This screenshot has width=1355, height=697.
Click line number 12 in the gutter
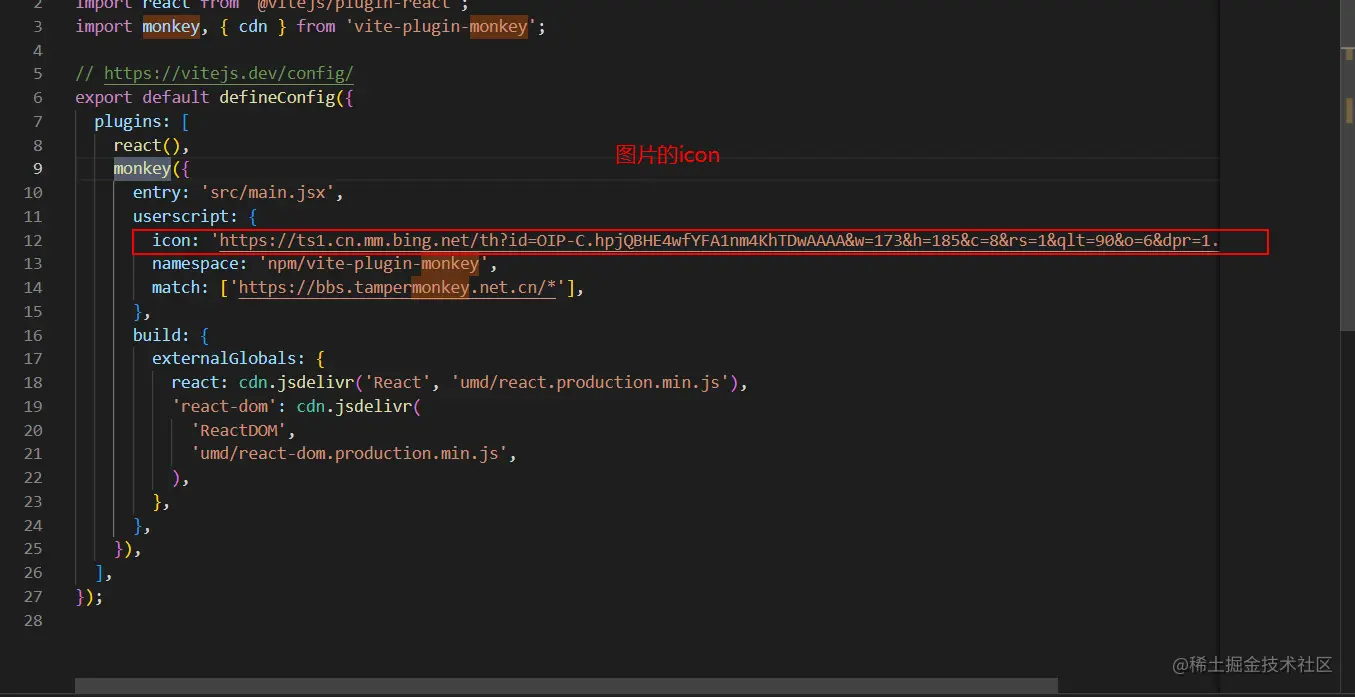pyautogui.click(x=33, y=241)
